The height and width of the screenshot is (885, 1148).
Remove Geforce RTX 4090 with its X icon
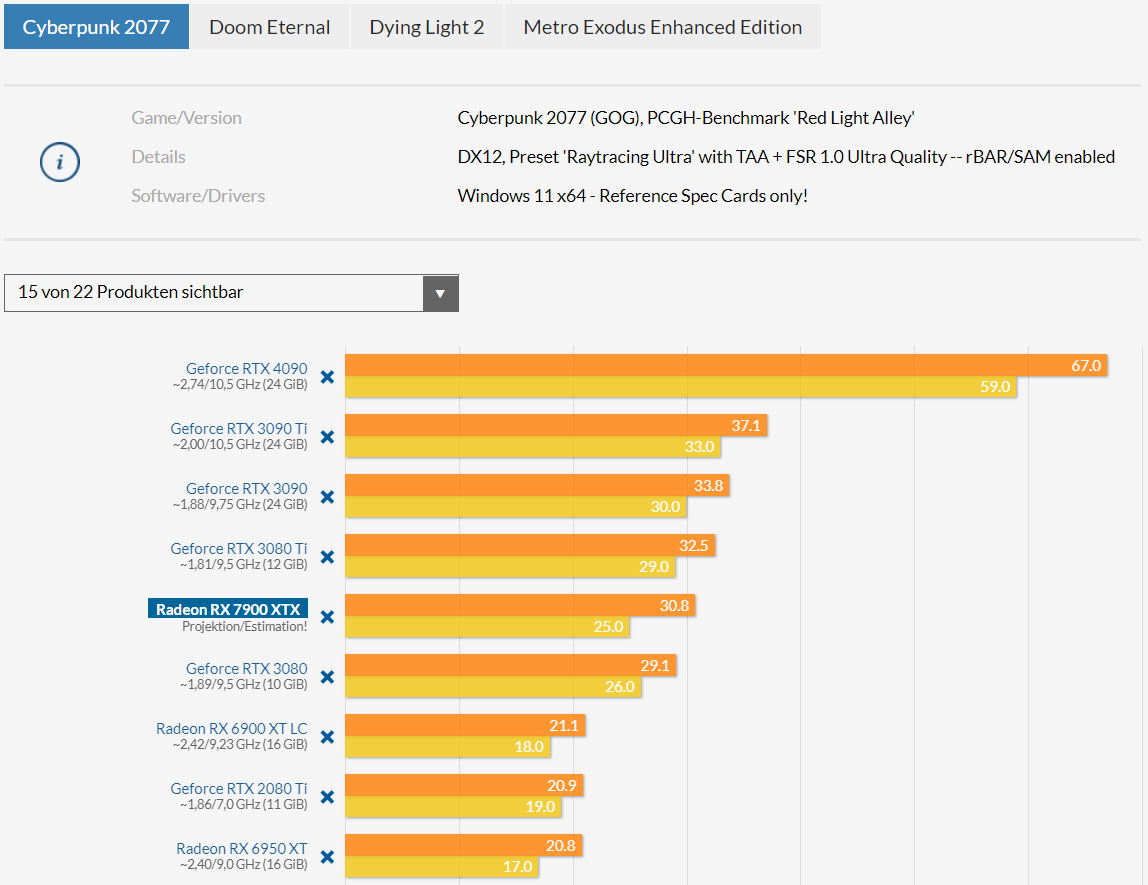point(327,377)
